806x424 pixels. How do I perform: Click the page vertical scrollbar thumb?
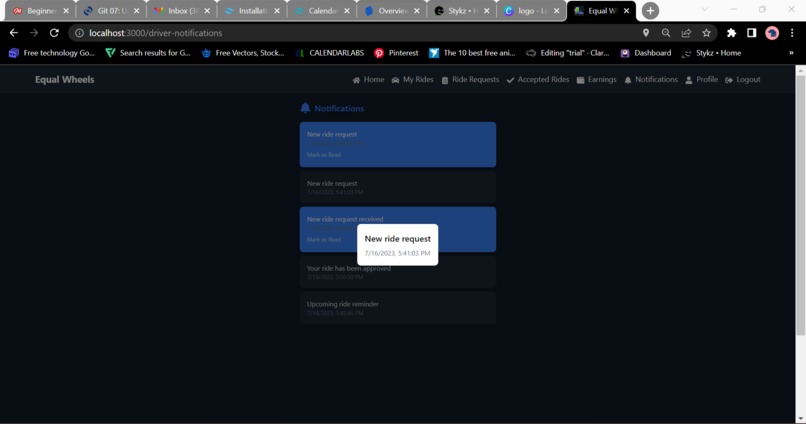[800, 206]
